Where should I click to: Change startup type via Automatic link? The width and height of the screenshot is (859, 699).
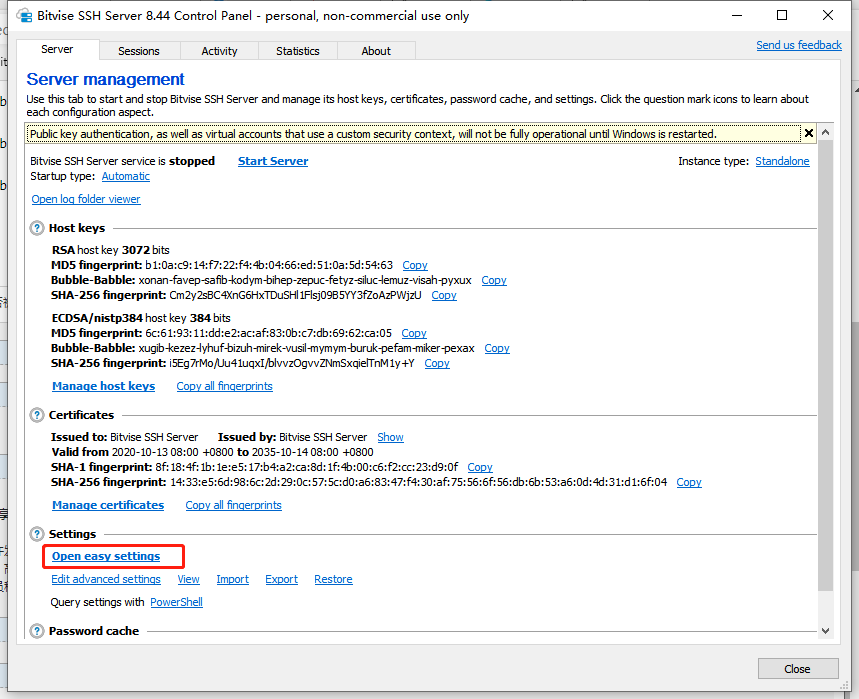125,176
